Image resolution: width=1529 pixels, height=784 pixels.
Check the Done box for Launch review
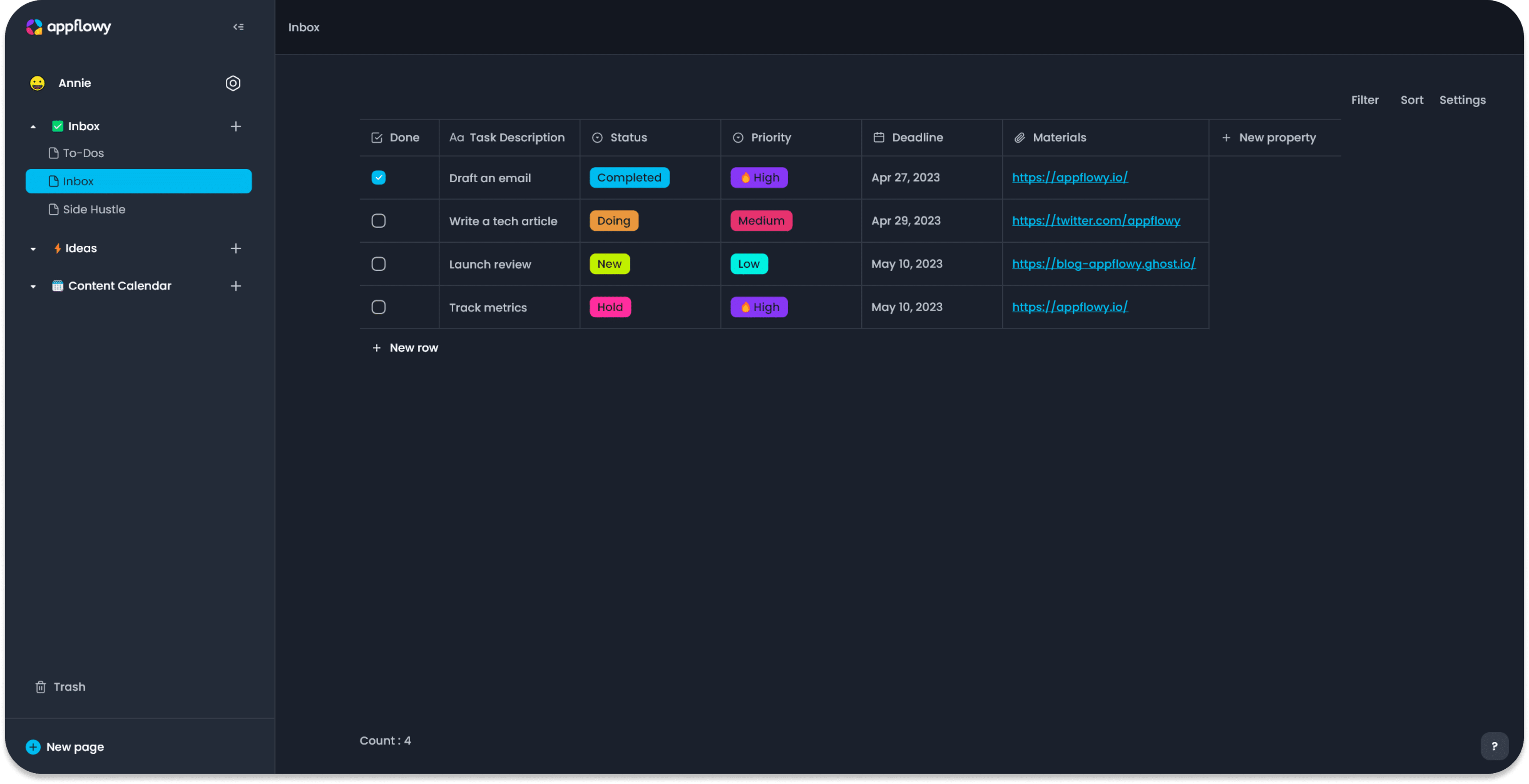point(378,264)
